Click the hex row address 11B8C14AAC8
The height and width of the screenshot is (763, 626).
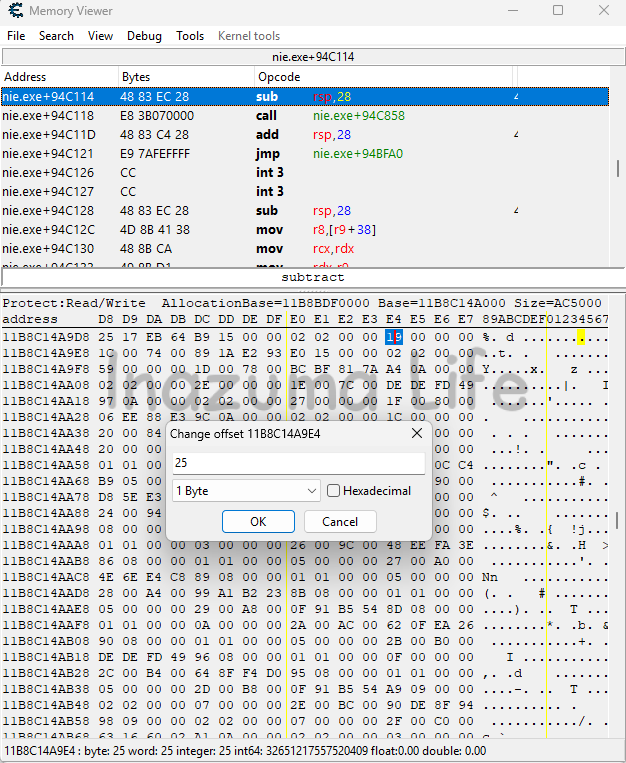pyautogui.click(x=46, y=577)
